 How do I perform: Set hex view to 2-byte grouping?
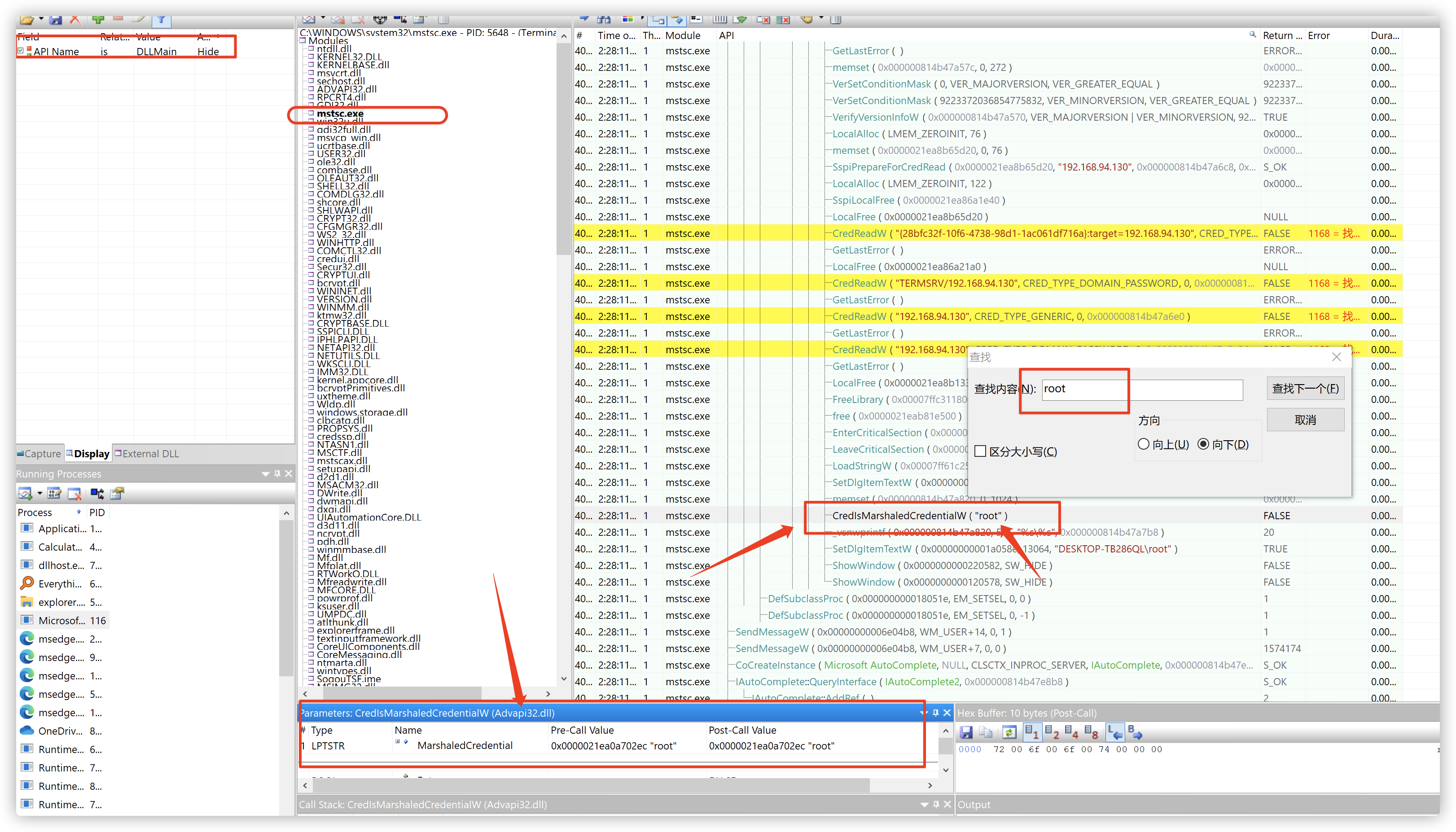pos(1052,732)
